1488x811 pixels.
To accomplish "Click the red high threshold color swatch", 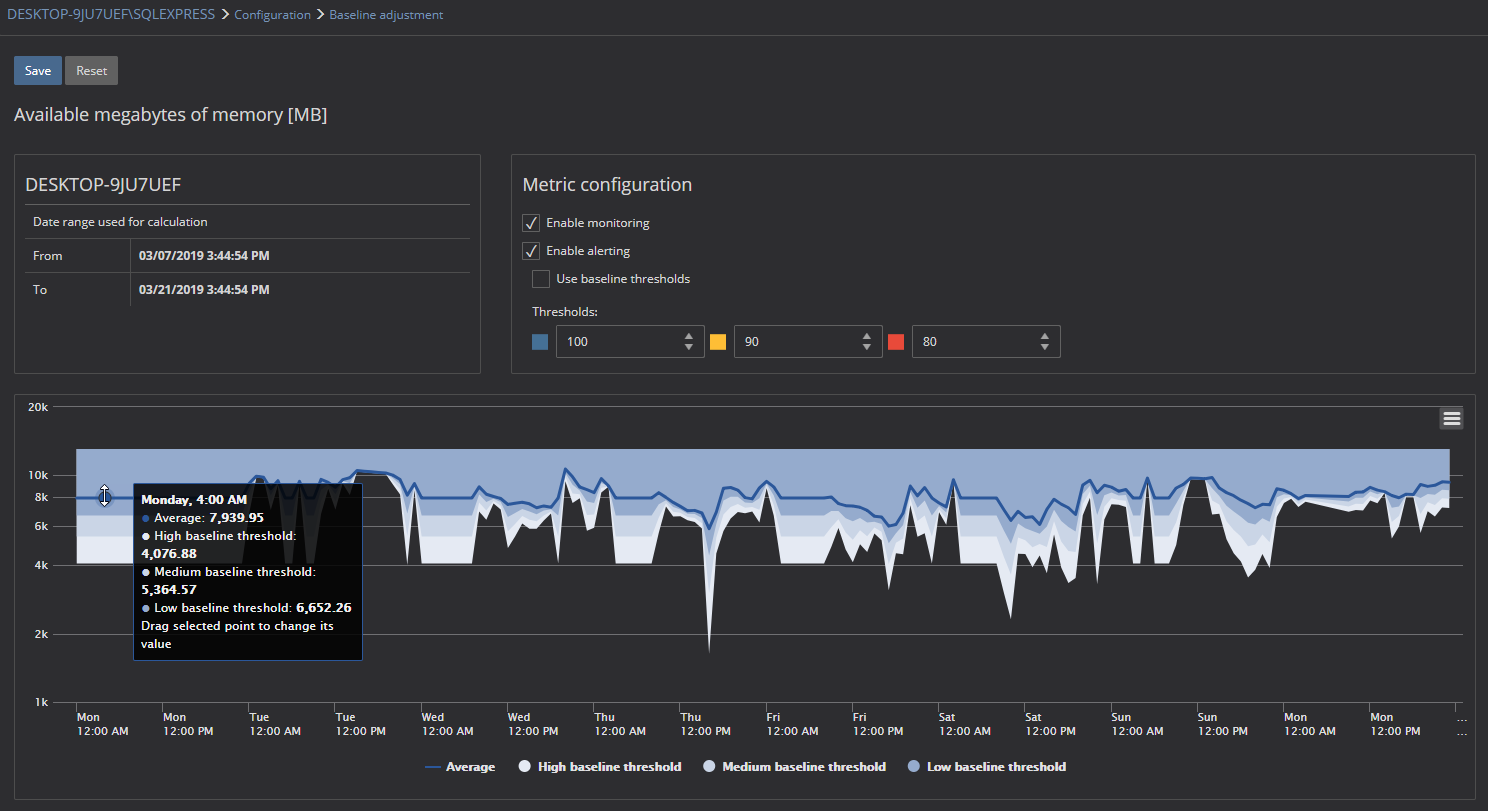I will [896, 342].
